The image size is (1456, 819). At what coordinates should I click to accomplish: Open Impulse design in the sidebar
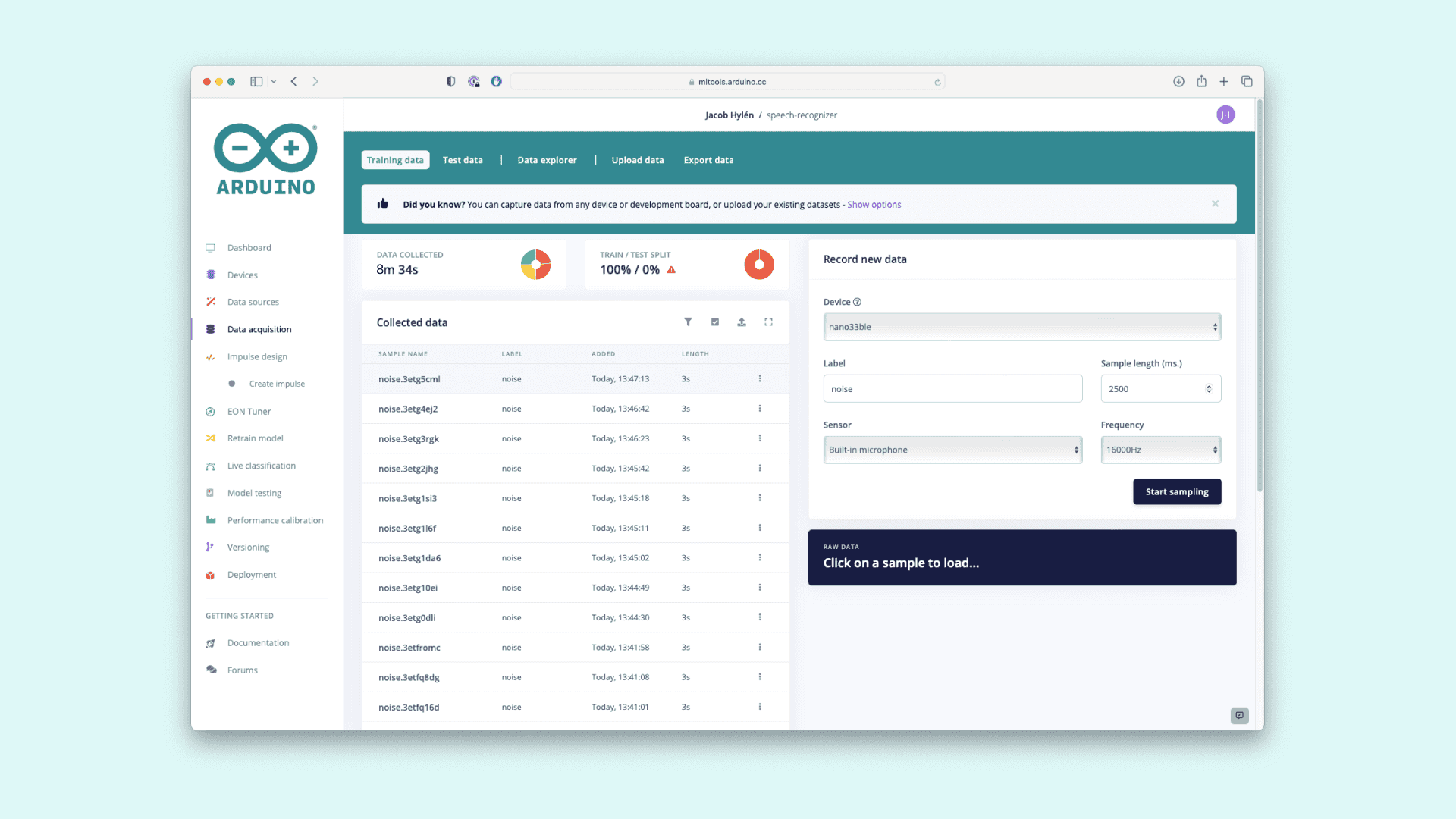coord(257,357)
